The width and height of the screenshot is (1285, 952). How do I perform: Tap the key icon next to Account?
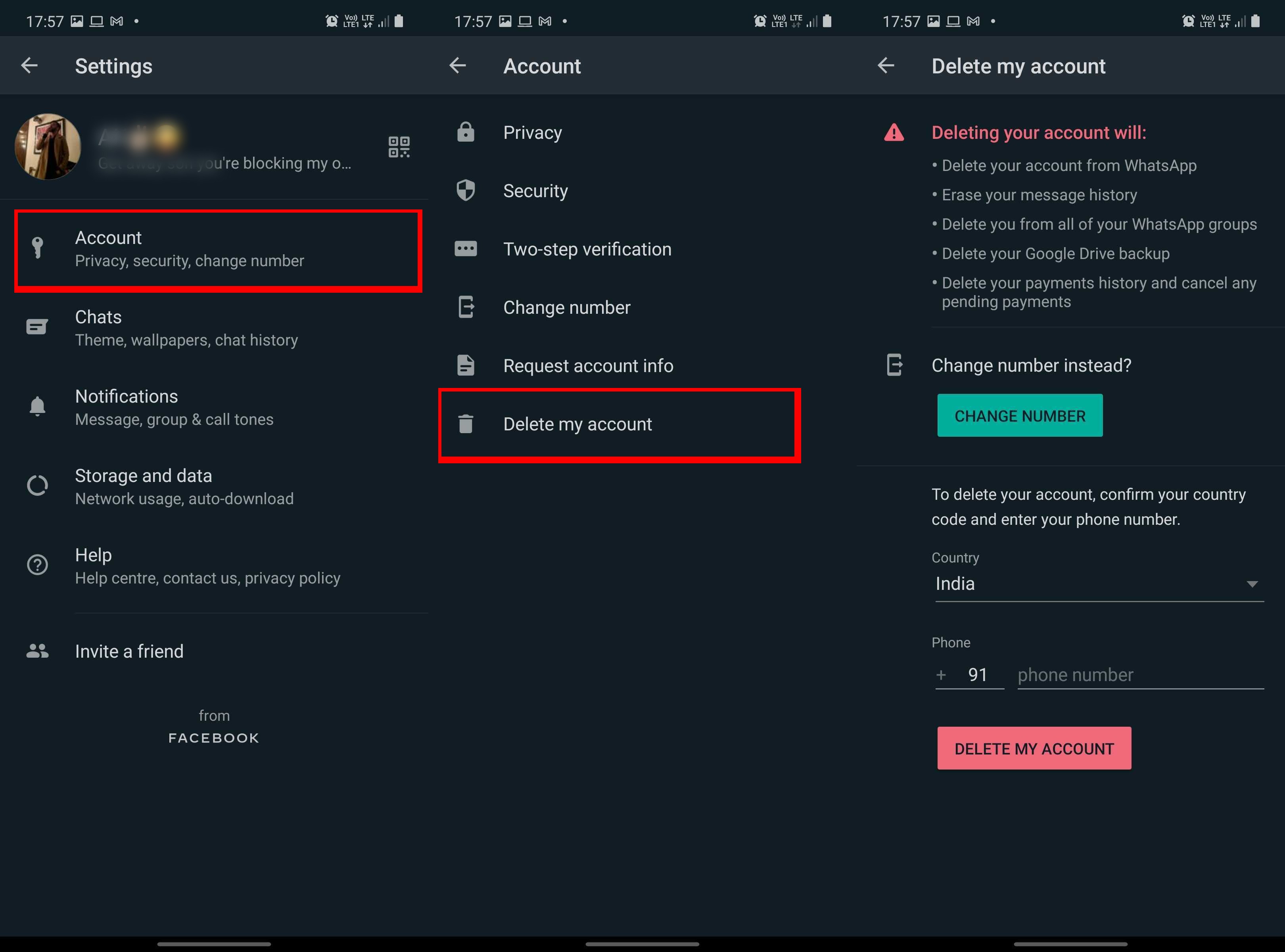[37, 248]
